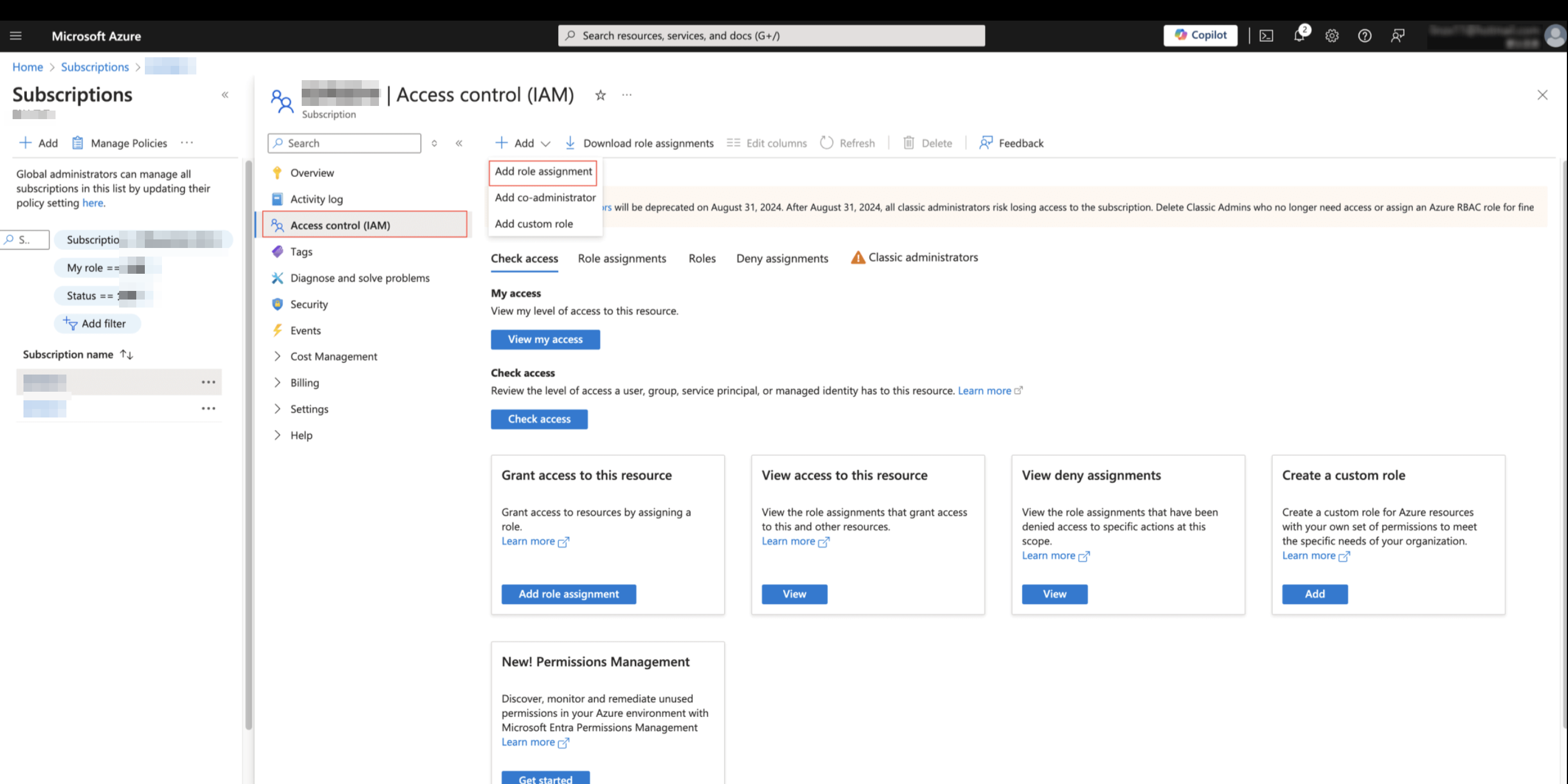
Task: Select Access control (IAM) in the menu
Action: click(365, 224)
